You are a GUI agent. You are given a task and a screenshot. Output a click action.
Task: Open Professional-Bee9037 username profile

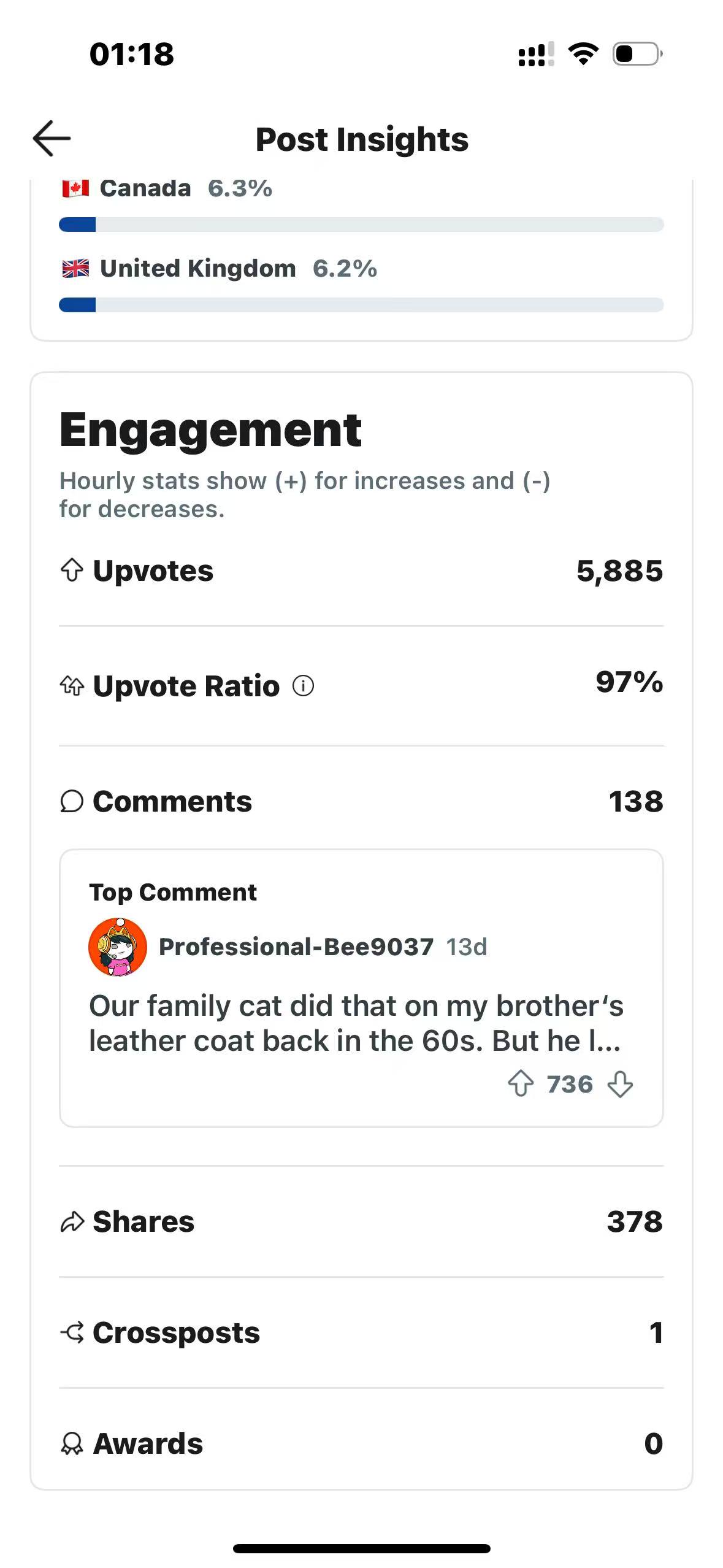tap(296, 947)
